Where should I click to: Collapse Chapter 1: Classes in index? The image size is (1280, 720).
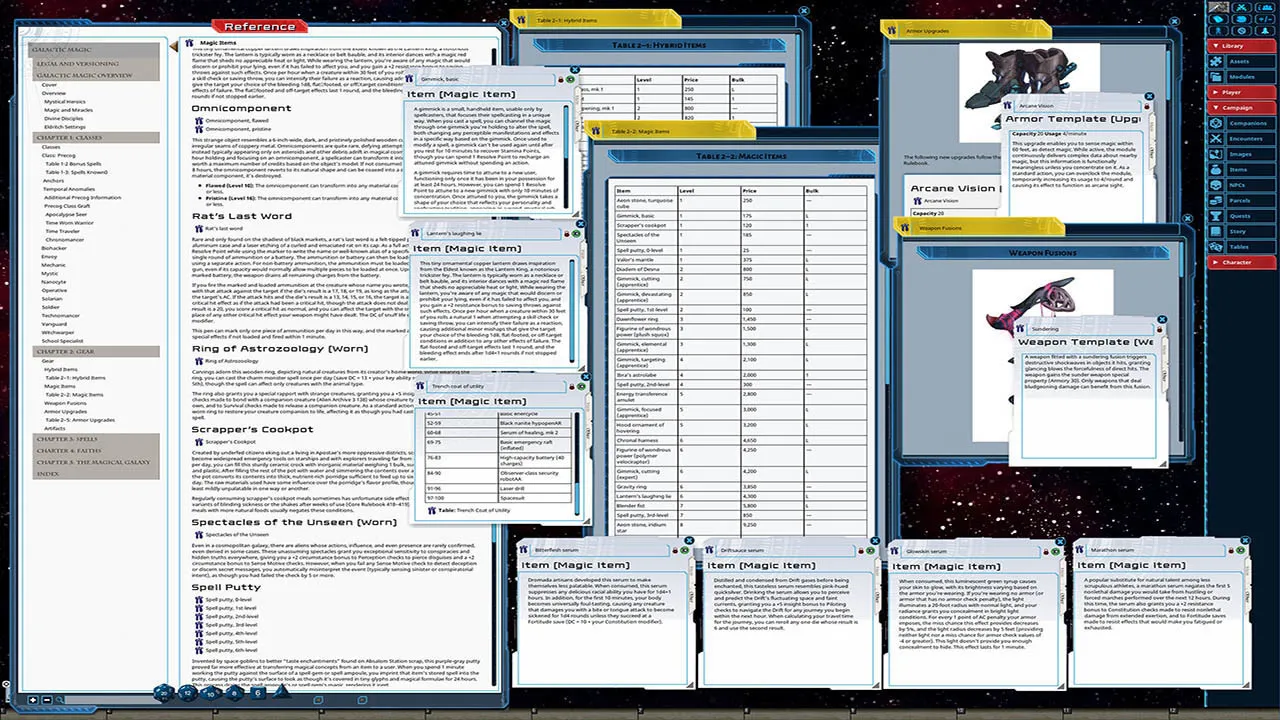94,137
